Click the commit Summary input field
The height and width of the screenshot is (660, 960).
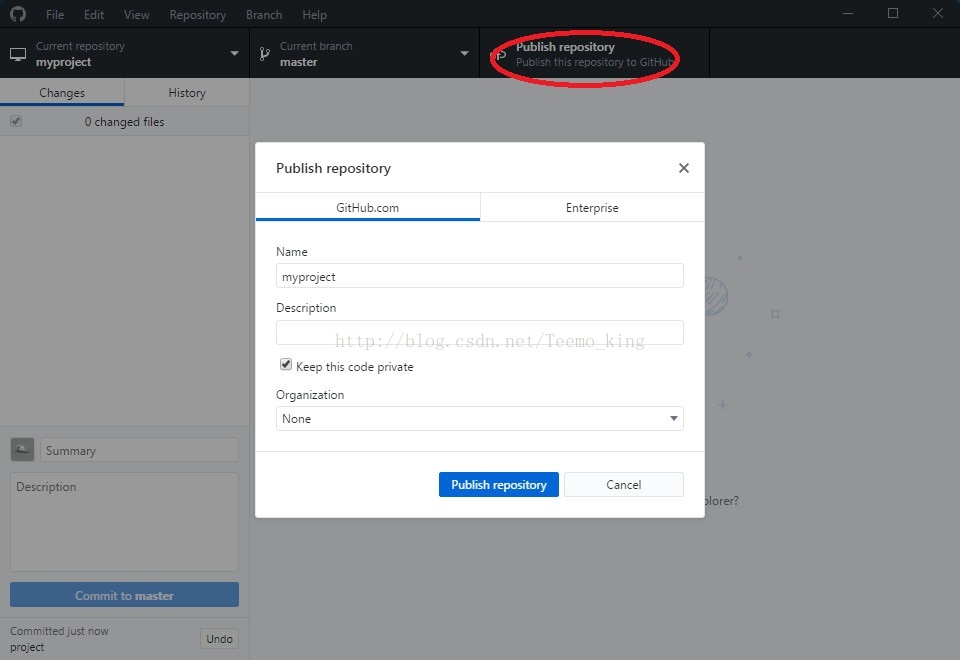139,450
